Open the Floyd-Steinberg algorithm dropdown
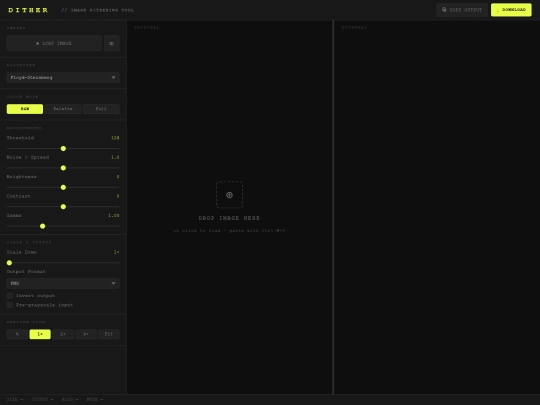 pos(63,77)
